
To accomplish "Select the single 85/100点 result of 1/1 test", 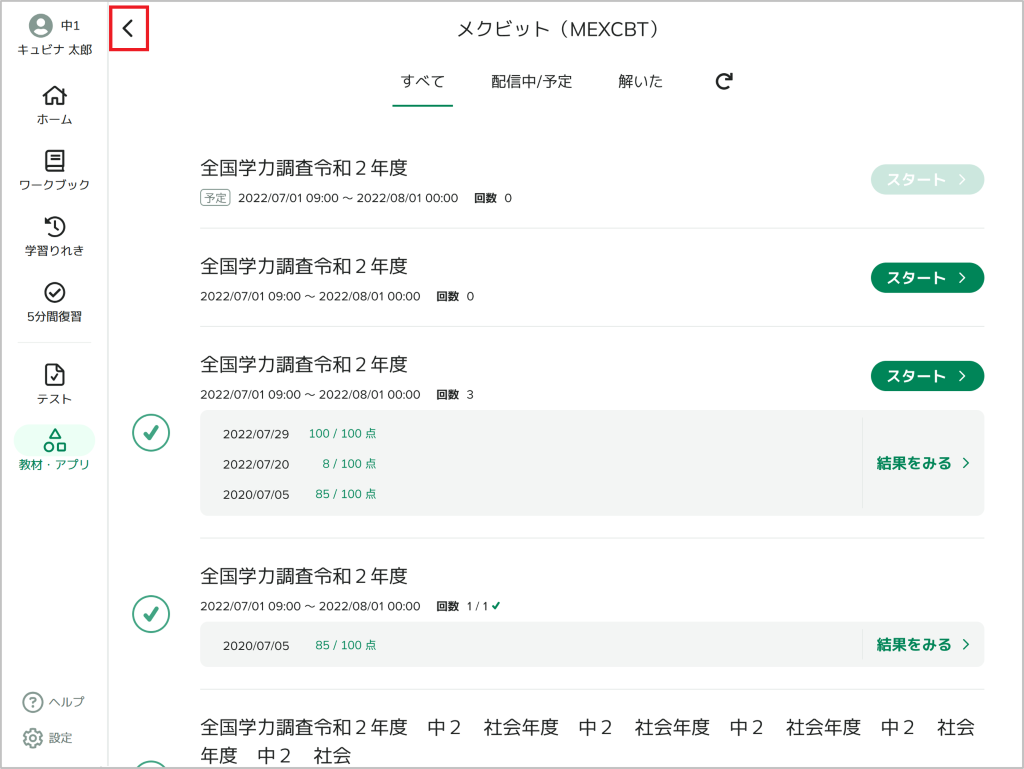I will [x=300, y=645].
